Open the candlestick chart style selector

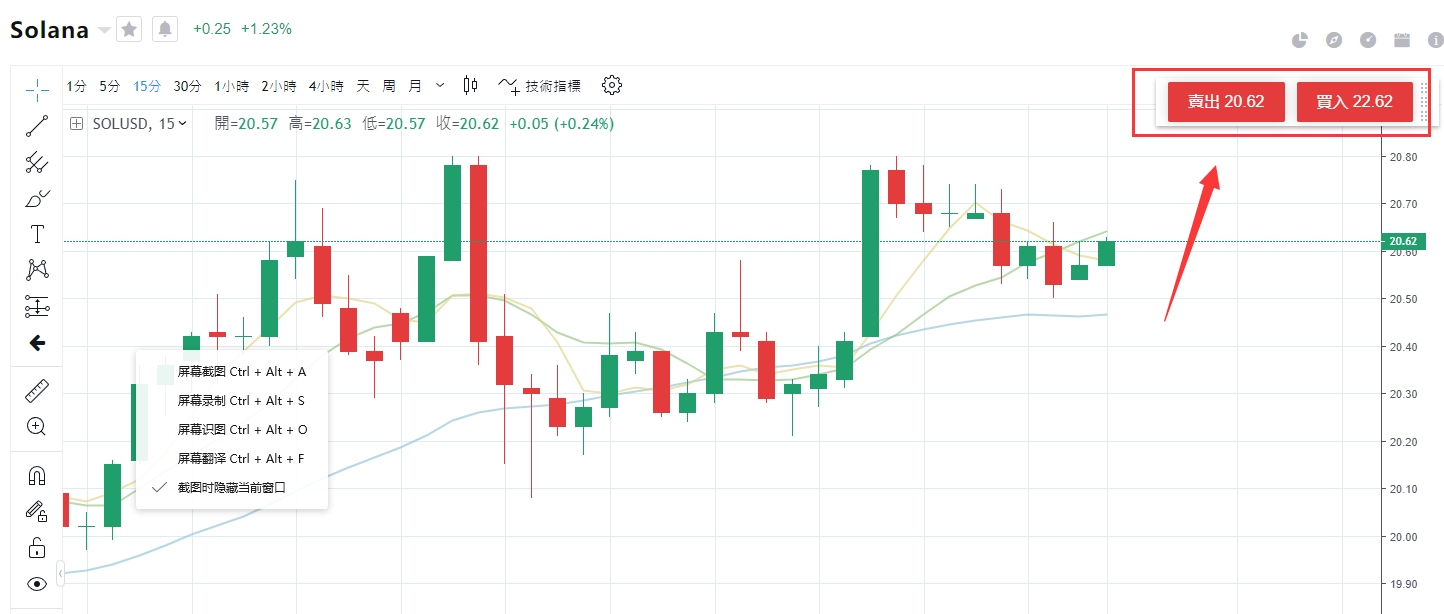471,85
